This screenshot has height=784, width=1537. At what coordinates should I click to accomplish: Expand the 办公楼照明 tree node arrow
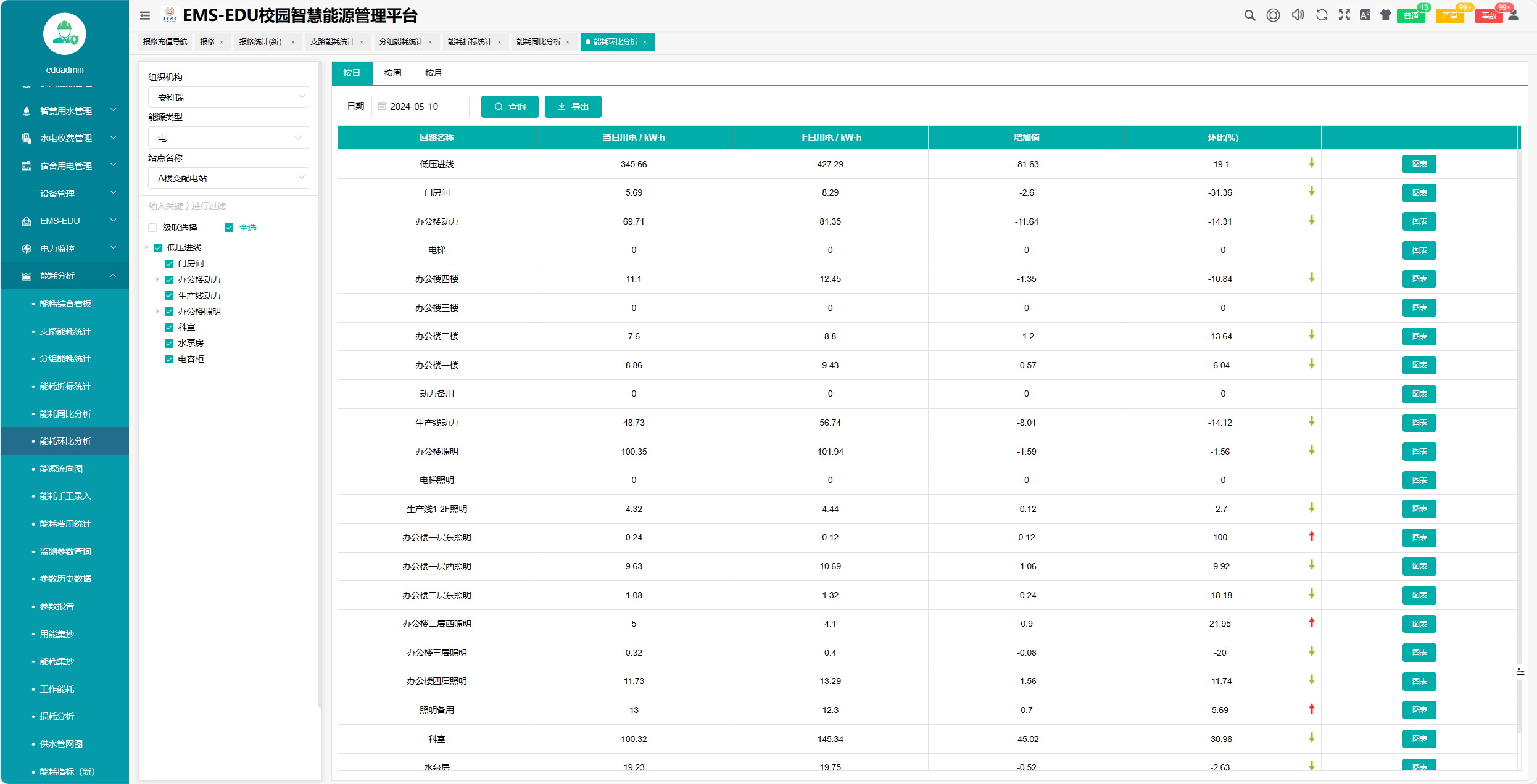pos(158,312)
